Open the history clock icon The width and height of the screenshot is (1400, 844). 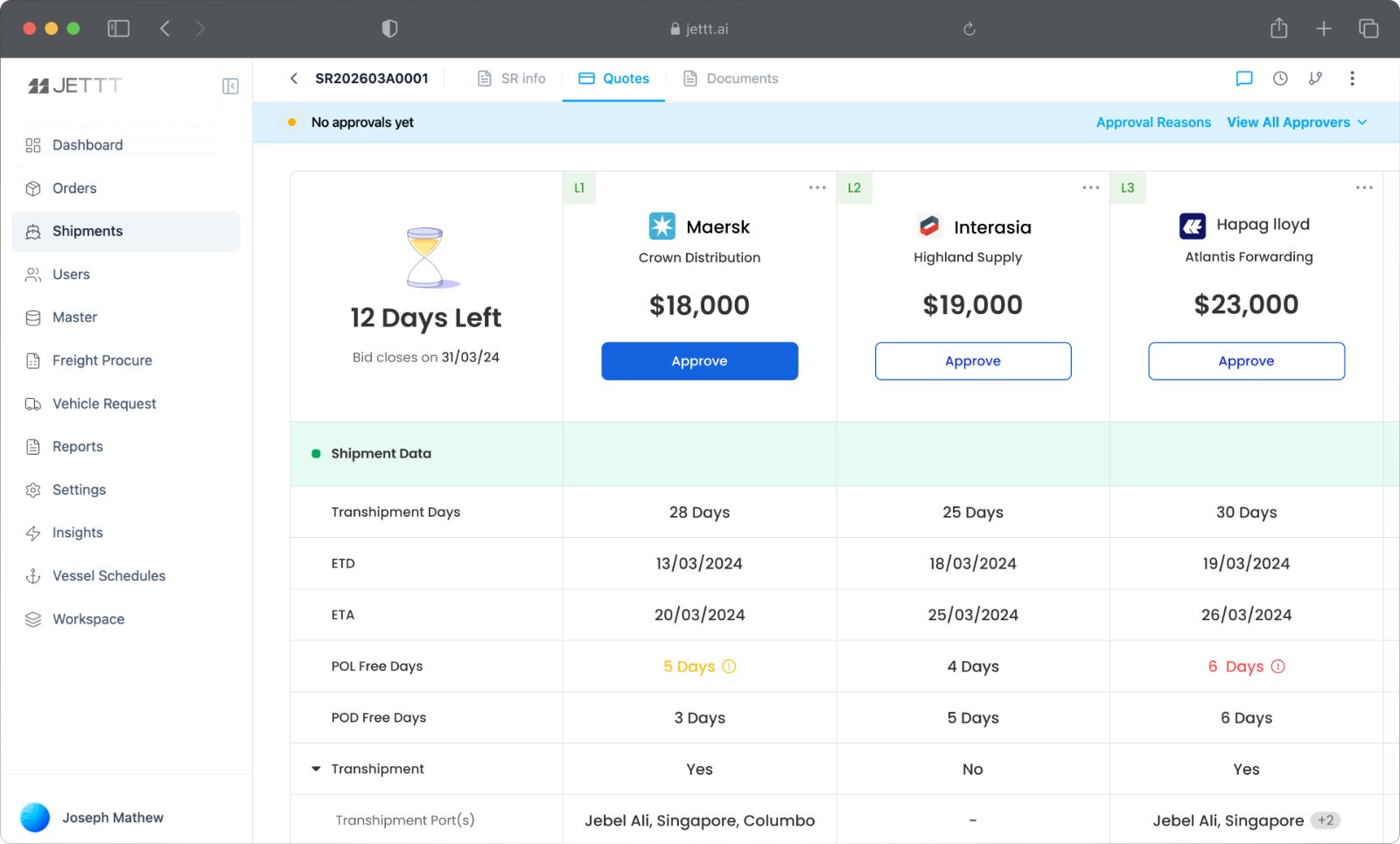tap(1280, 79)
